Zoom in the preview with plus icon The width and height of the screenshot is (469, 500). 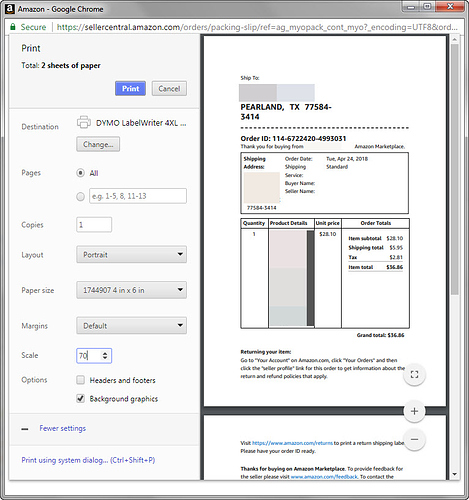[x=414, y=411]
